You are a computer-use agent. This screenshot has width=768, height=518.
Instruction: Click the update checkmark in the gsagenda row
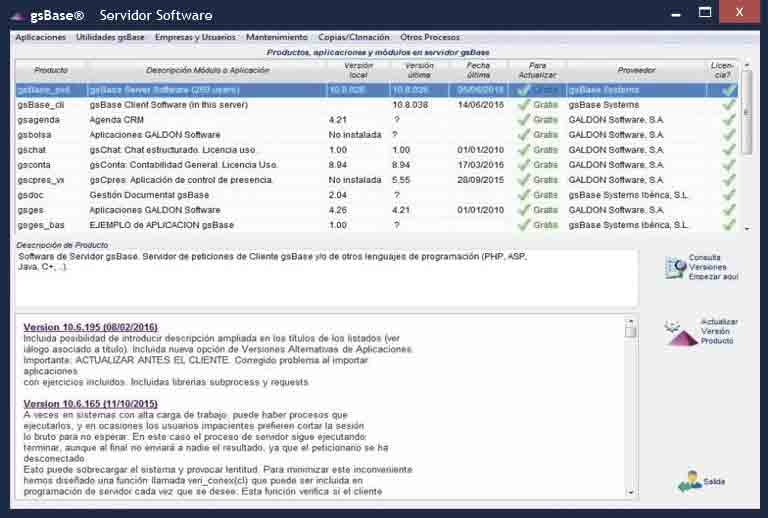coord(524,120)
